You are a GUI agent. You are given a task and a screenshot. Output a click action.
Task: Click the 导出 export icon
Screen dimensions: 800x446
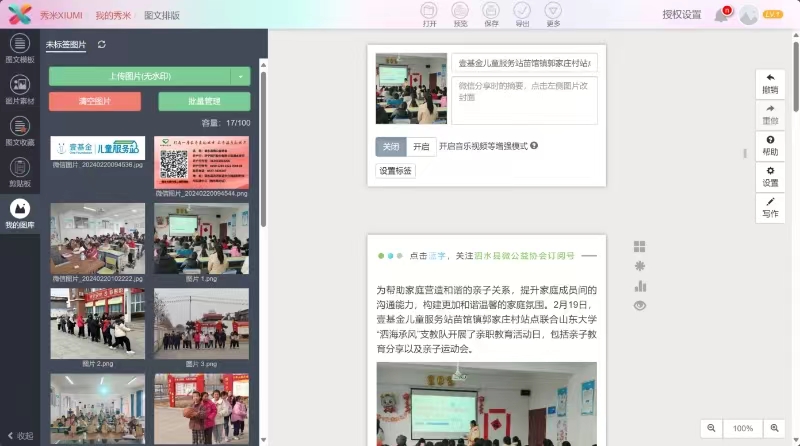522,14
